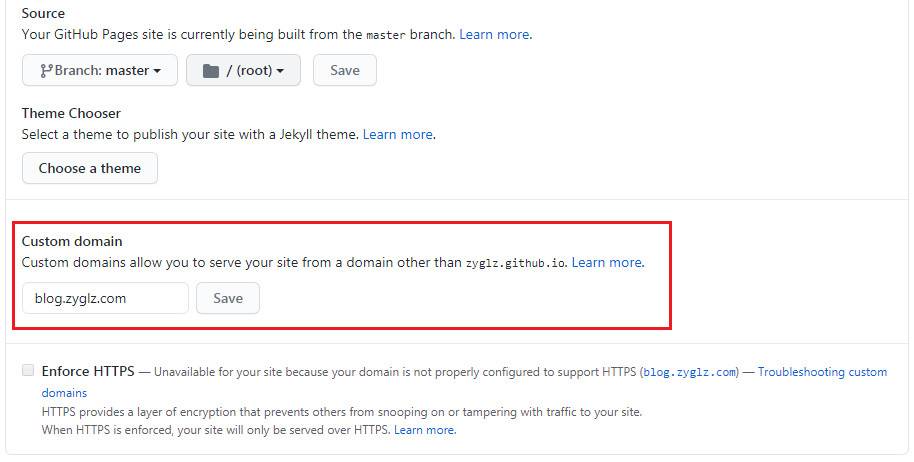Screen dimensions: 914x462
Task: Click the / (root) label text
Action: point(247,71)
